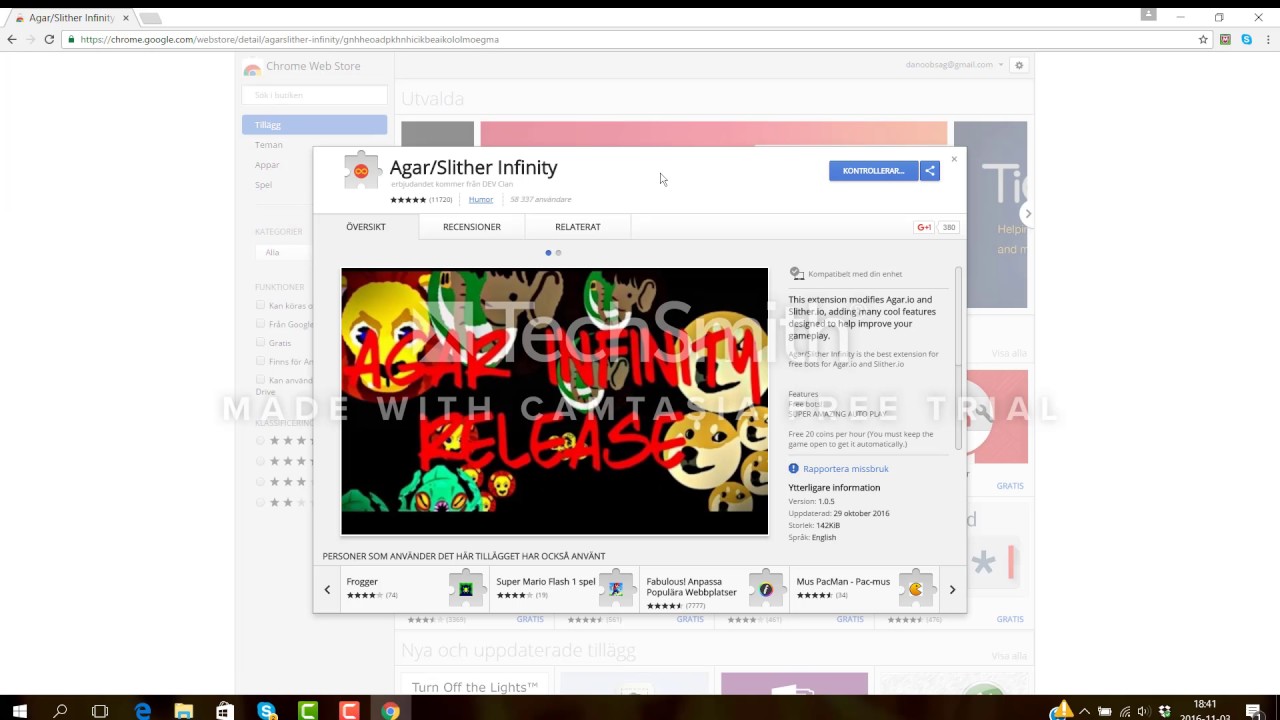The image size is (1280, 720).
Task: Select Appar in the sidebar
Action: point(267,165)
